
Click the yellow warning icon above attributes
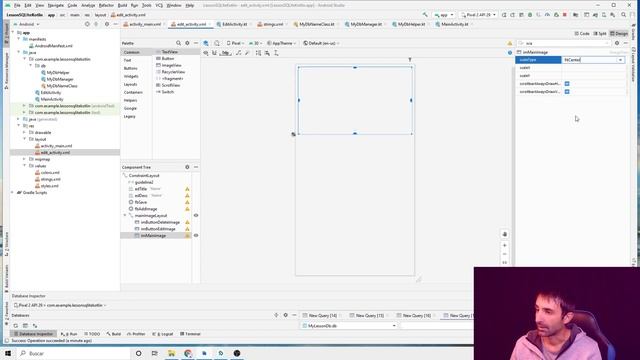[510, 43]
